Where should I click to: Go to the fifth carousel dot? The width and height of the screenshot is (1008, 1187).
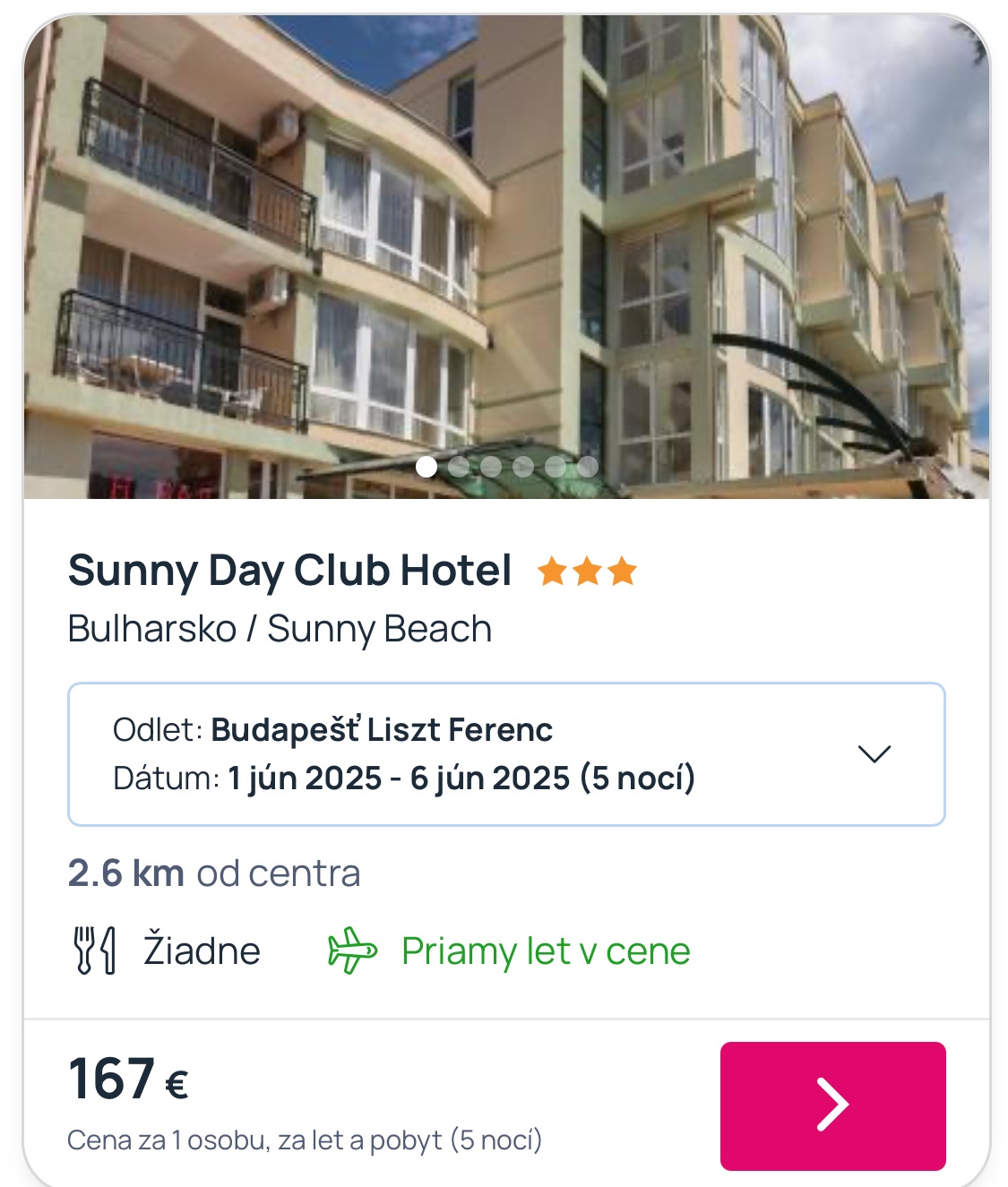(556, 467)
